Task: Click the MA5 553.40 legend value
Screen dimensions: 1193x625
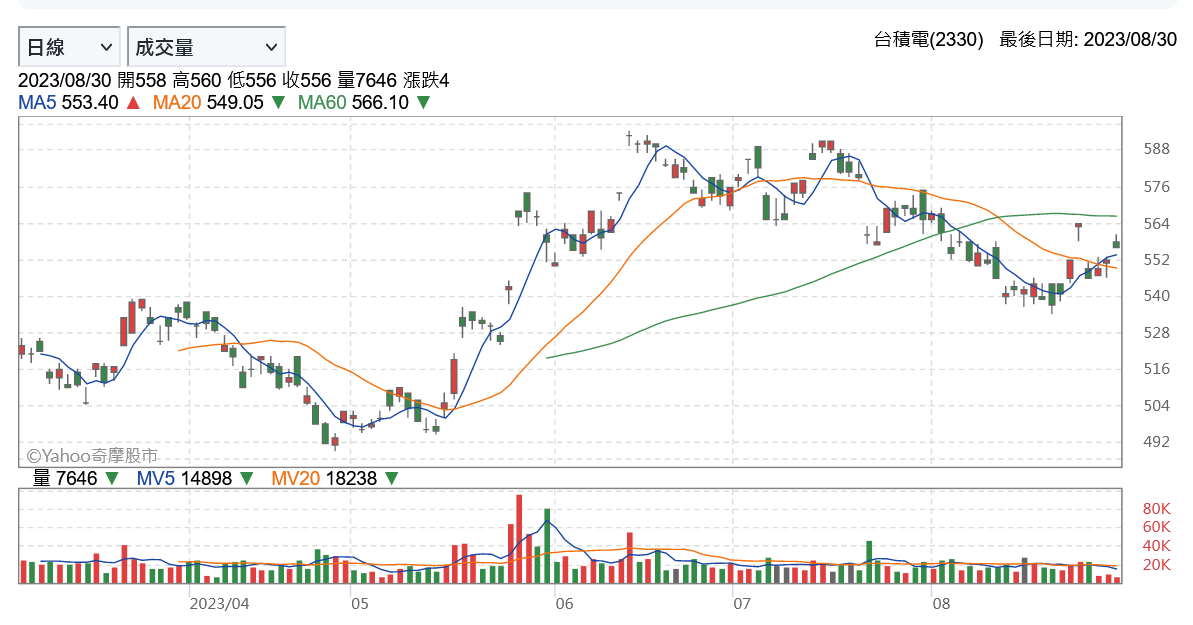Action: (68, 102)
